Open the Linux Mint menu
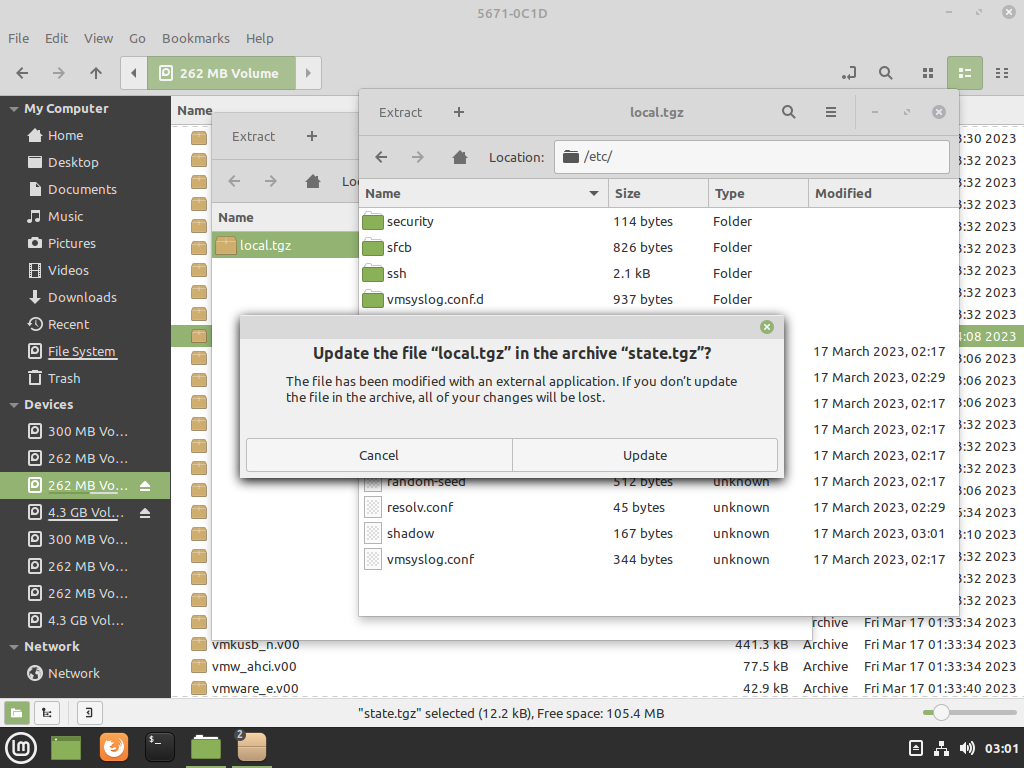Viewport: 1024px width, 768px height. (x=20, y=748)
